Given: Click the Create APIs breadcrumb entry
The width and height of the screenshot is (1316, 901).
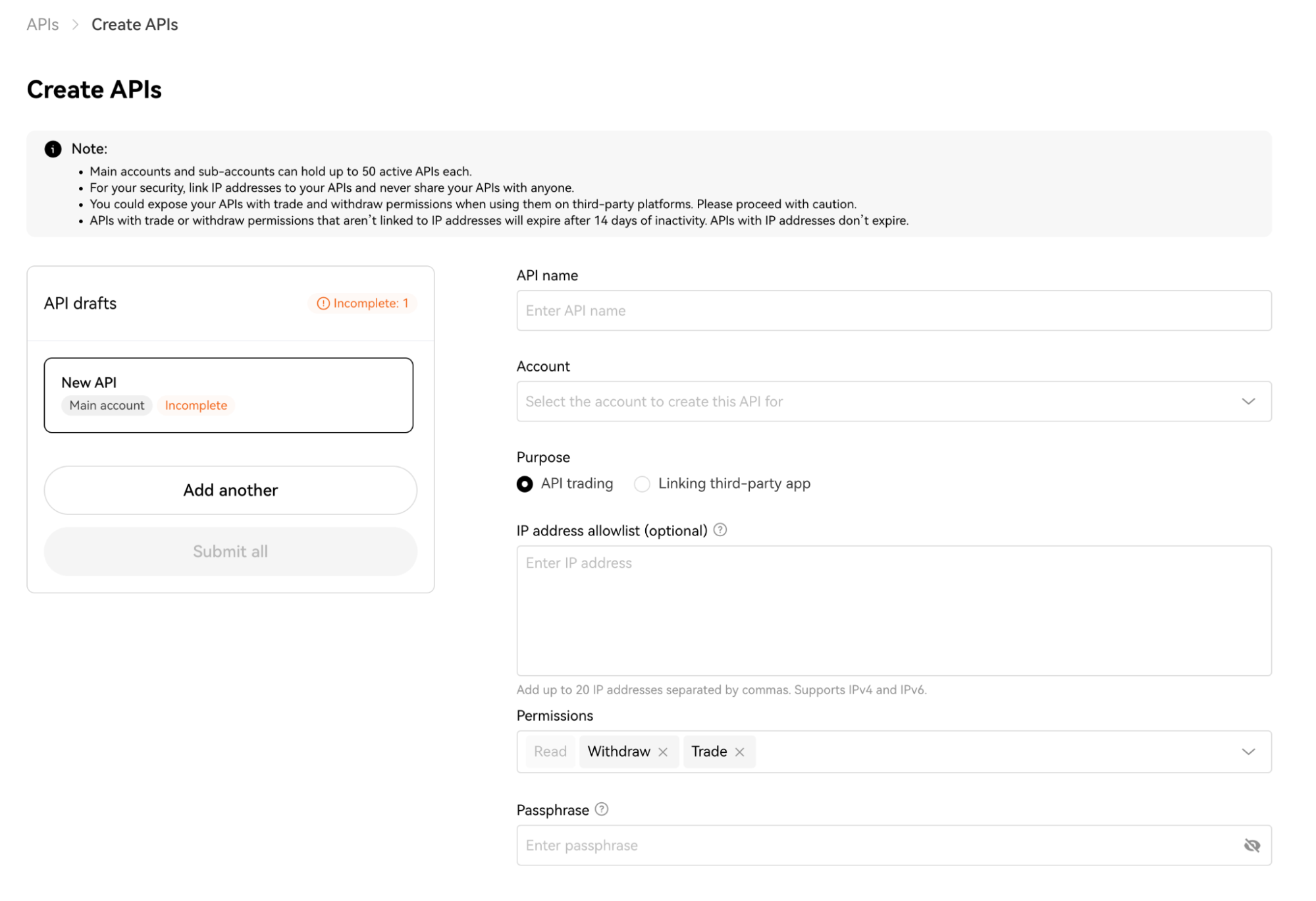Looking at the screenshot, I should tap(134, 24).
